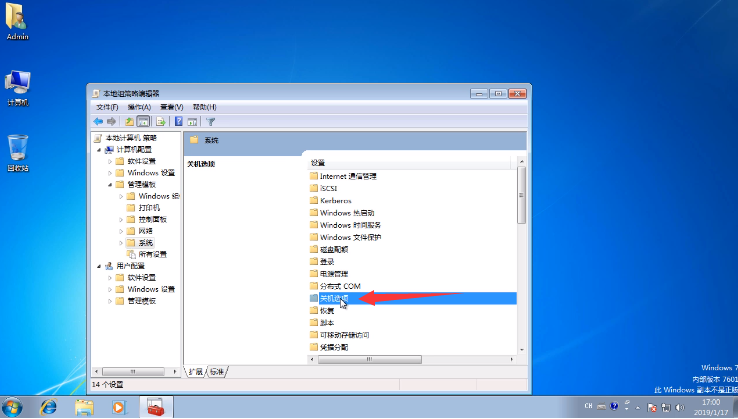This screenshot has height=419, width=738.
Task: Click the funnel Filter icon
Action: [x=210, y=121]
